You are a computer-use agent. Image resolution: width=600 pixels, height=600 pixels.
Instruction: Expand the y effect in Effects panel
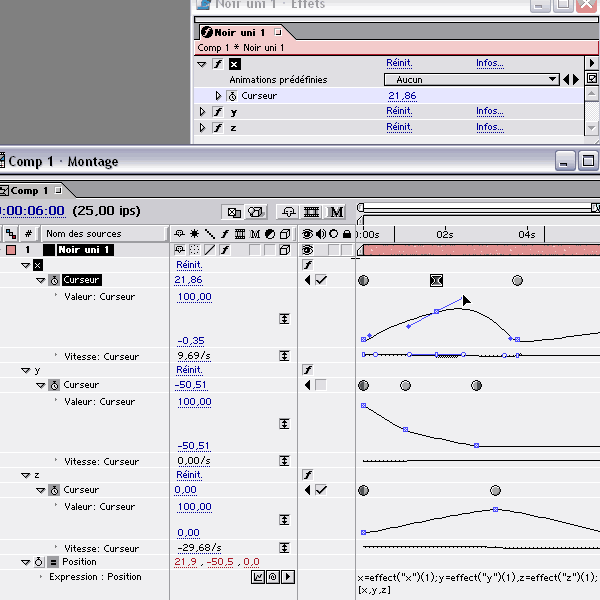click(x=202, y=112)
